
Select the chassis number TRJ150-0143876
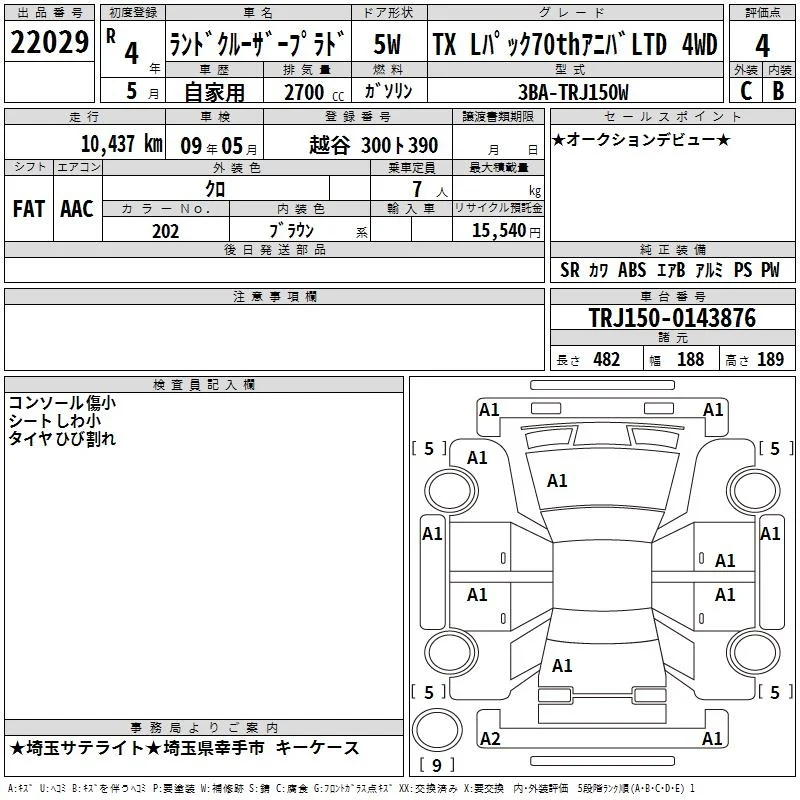672,318
